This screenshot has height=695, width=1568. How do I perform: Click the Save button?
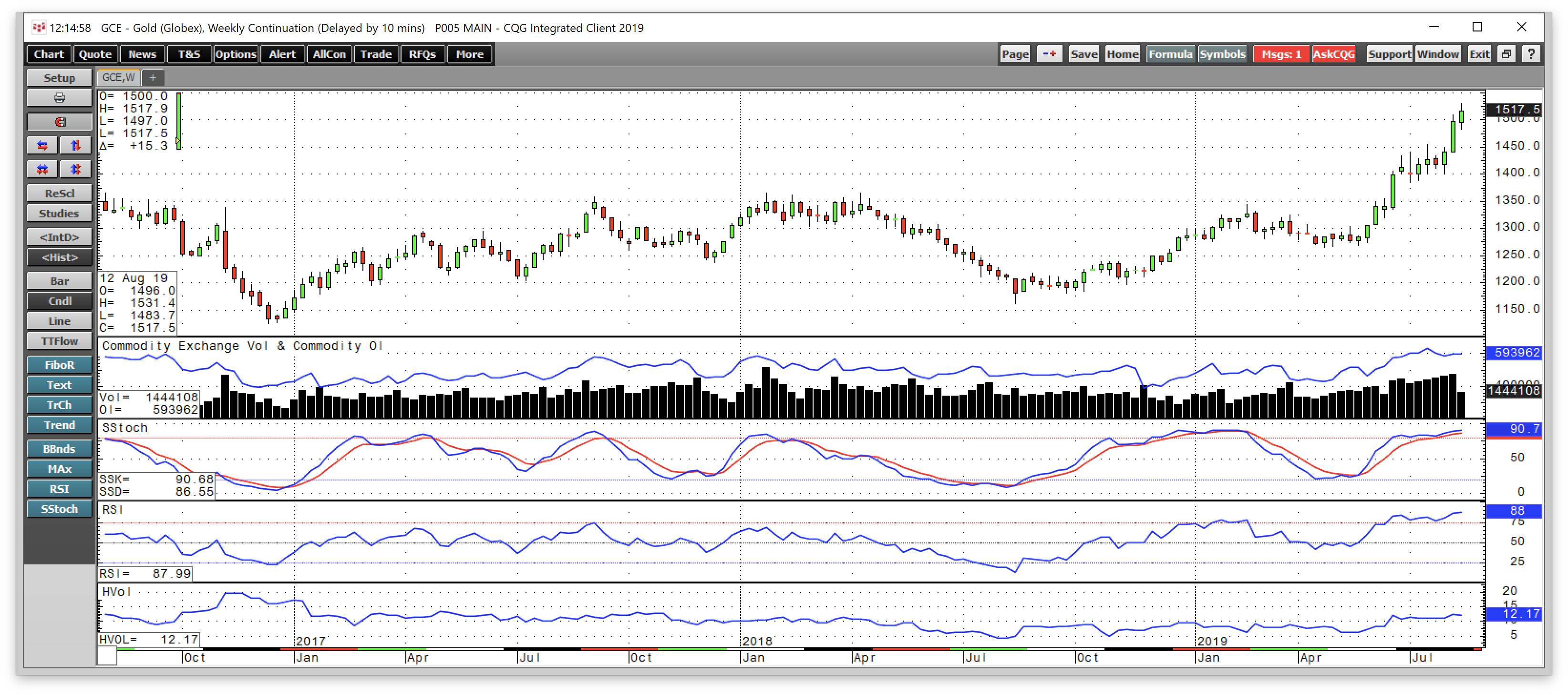click(1084, 54)
